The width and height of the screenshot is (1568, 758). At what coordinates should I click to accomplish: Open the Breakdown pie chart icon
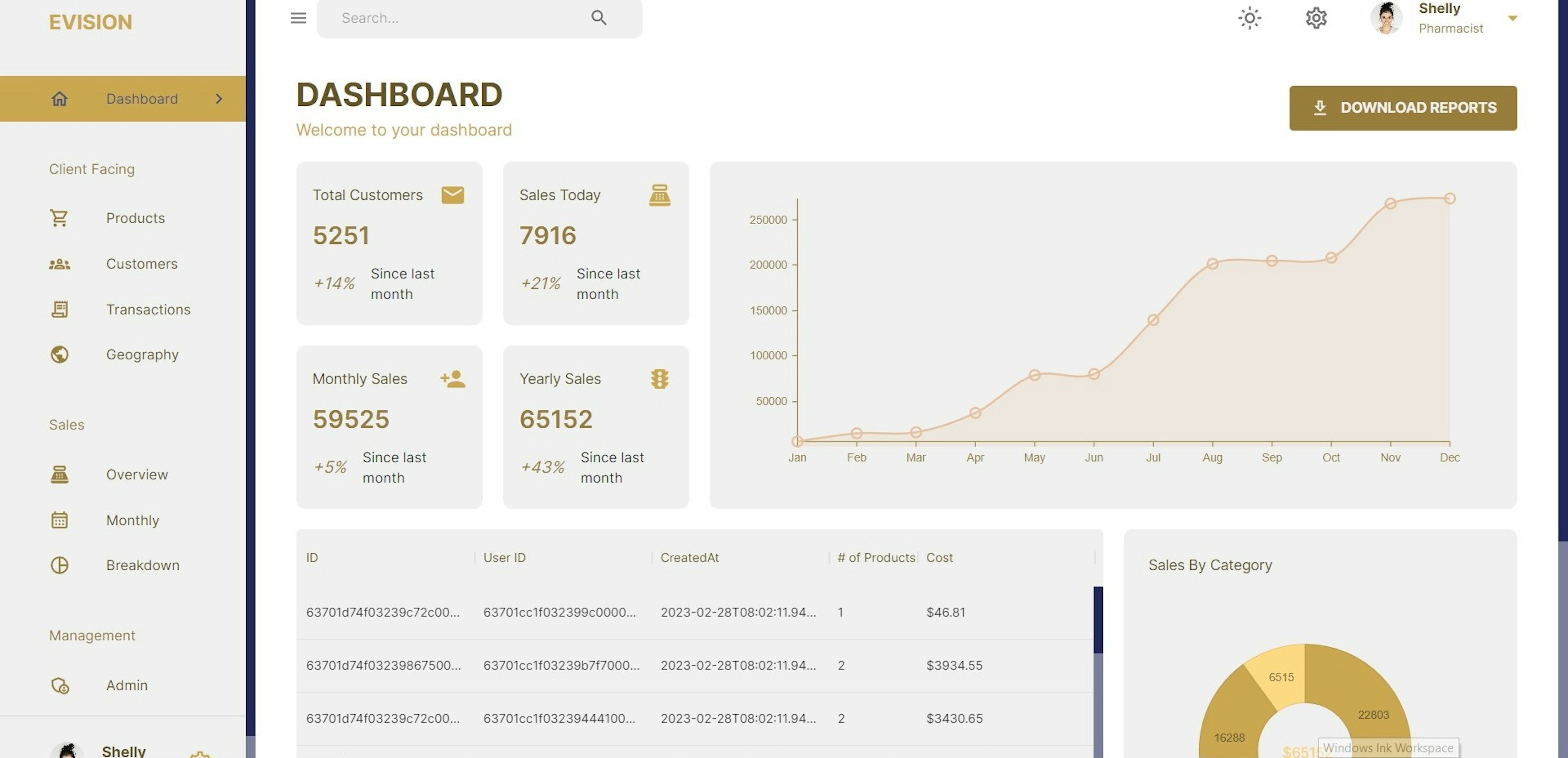(59, 565)
